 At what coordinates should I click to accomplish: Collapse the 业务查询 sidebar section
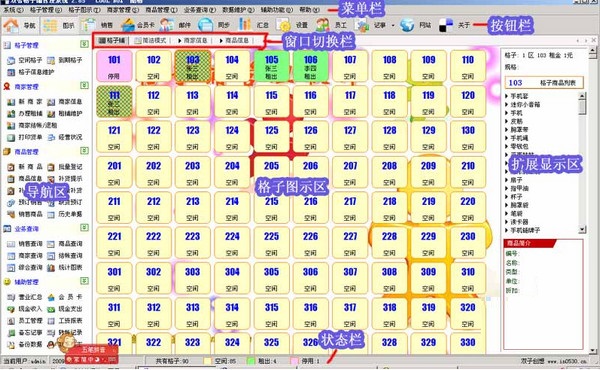pyautogui.click(x=84, y=228)
